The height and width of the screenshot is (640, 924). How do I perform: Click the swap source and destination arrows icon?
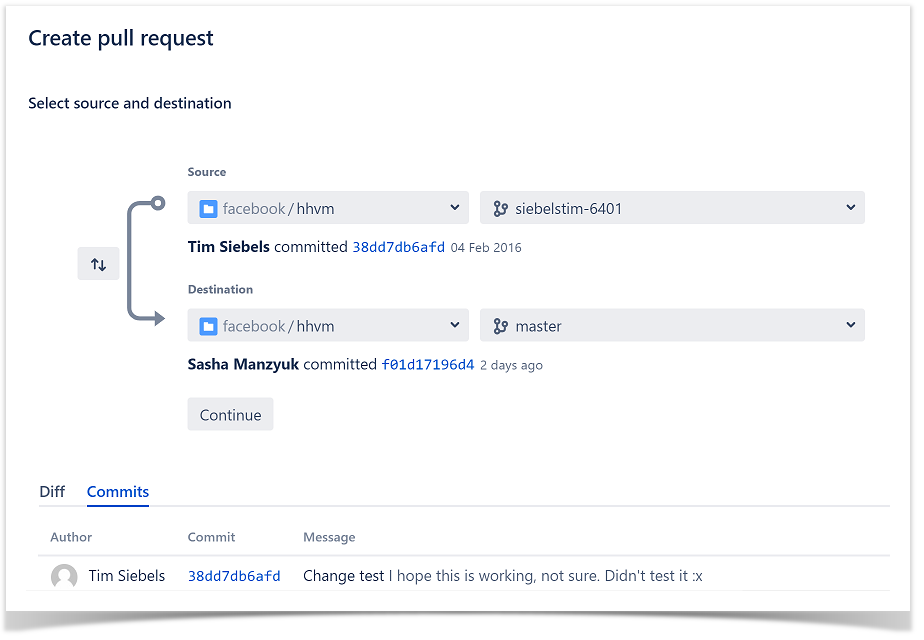pyautogui.click(x=98, y=263)
